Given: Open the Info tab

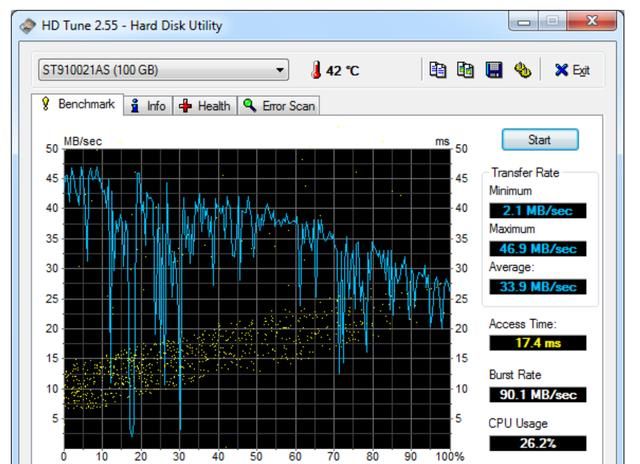Looking at the screenshot, I should click(149, 105).
